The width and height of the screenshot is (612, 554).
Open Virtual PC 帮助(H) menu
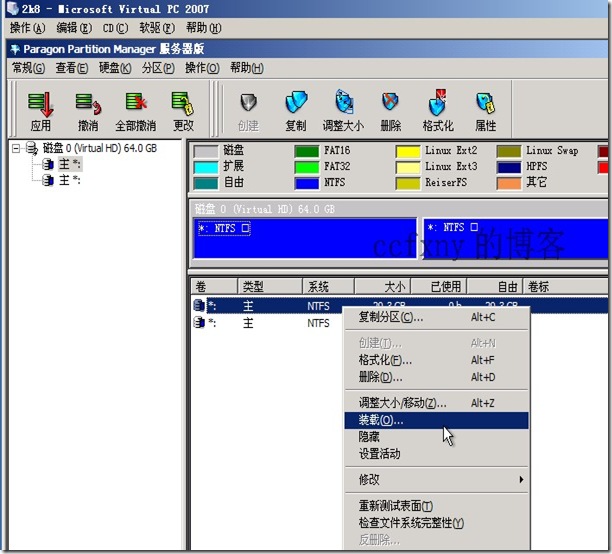click(x=204, y=28)
